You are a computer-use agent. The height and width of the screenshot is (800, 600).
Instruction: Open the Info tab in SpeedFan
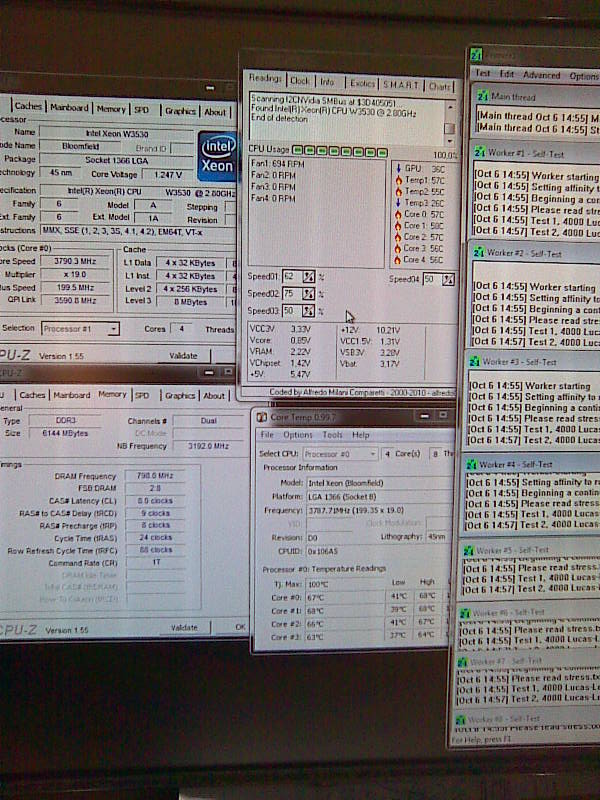point(327,82)
